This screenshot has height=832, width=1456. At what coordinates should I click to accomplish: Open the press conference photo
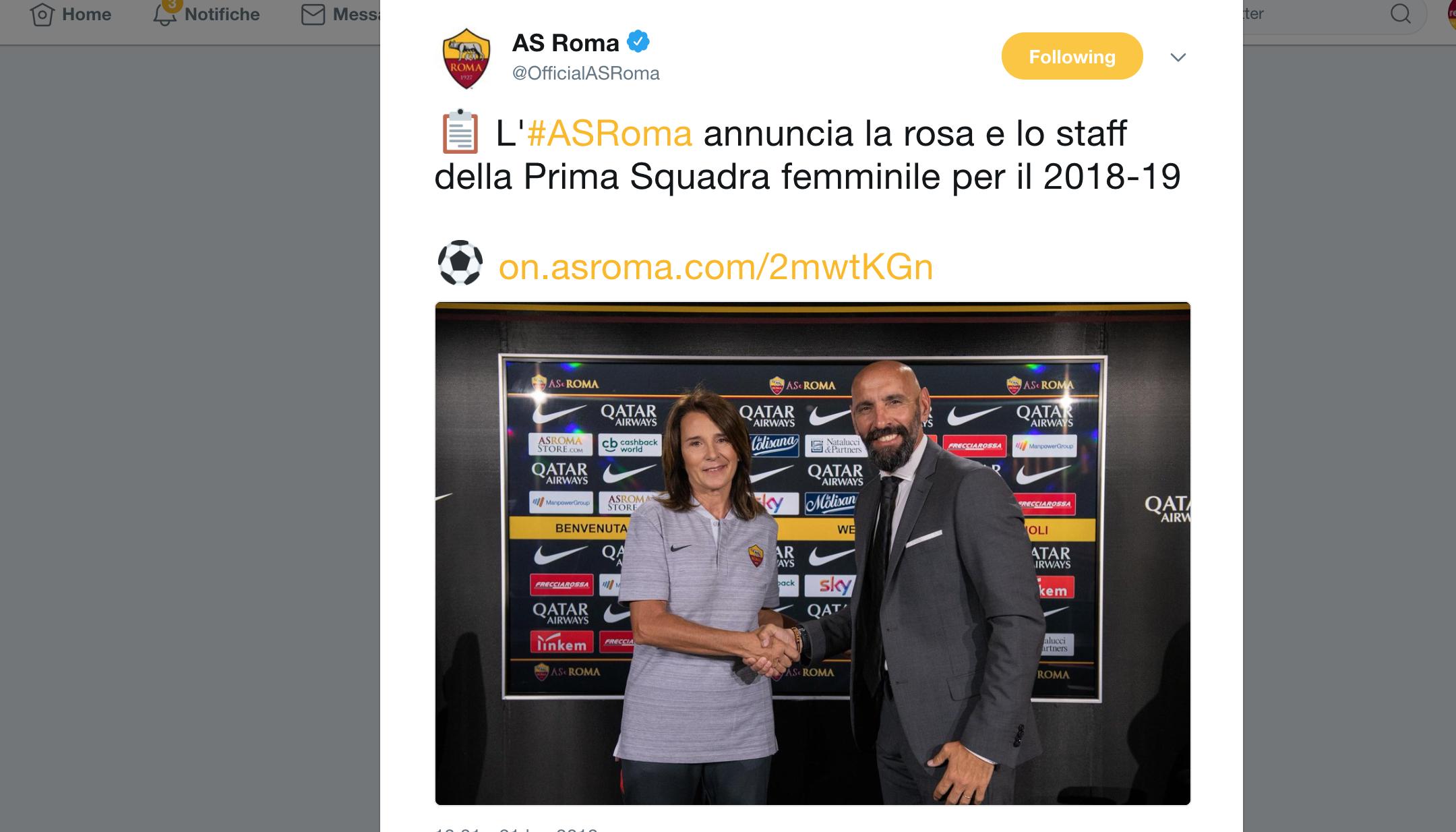coord(813,554)
